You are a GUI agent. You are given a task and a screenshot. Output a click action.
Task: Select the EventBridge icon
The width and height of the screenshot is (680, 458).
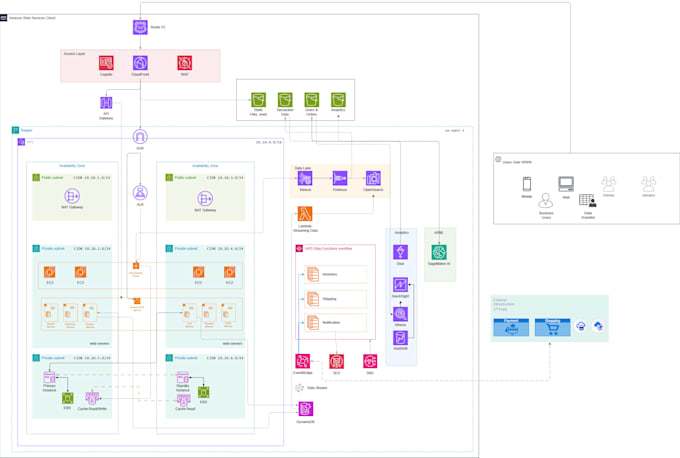pyautogui.click(x=303, y=361)
